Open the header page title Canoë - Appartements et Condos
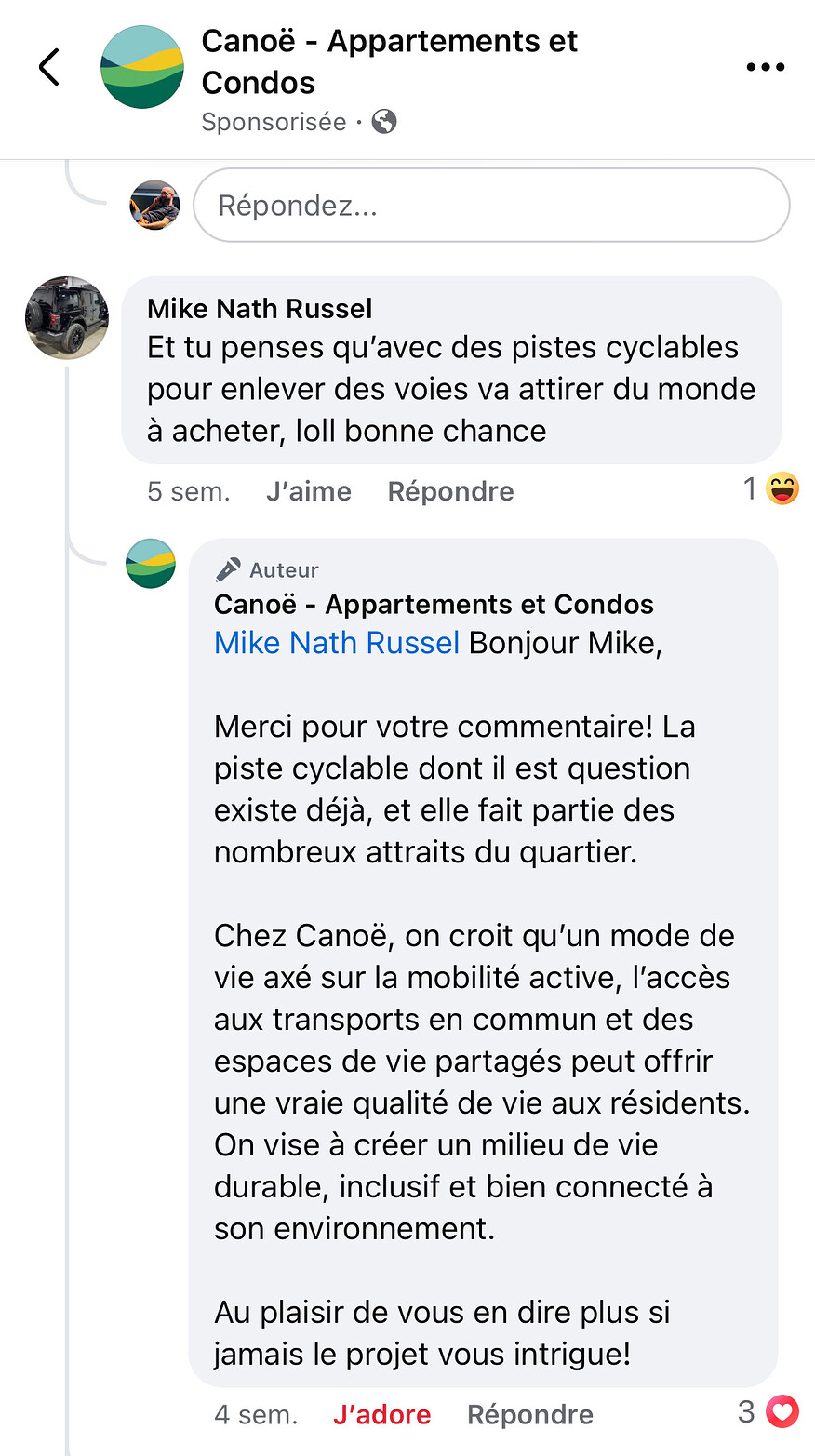 pos(390,61)
